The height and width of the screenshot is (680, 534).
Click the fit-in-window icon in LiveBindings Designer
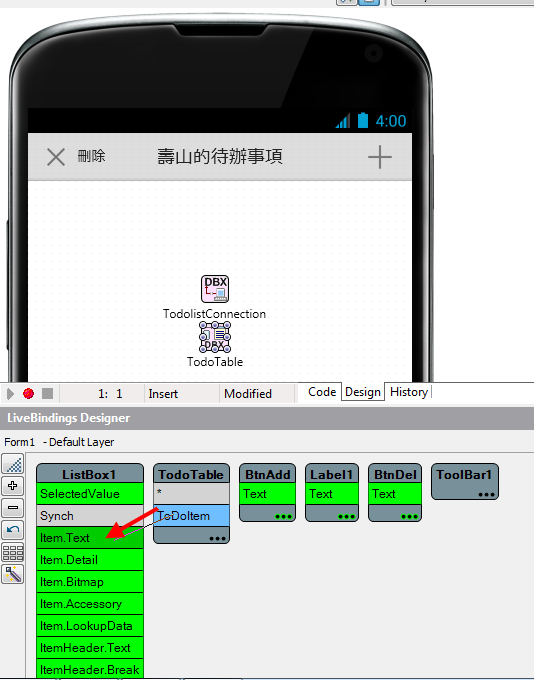coord(13,464)
